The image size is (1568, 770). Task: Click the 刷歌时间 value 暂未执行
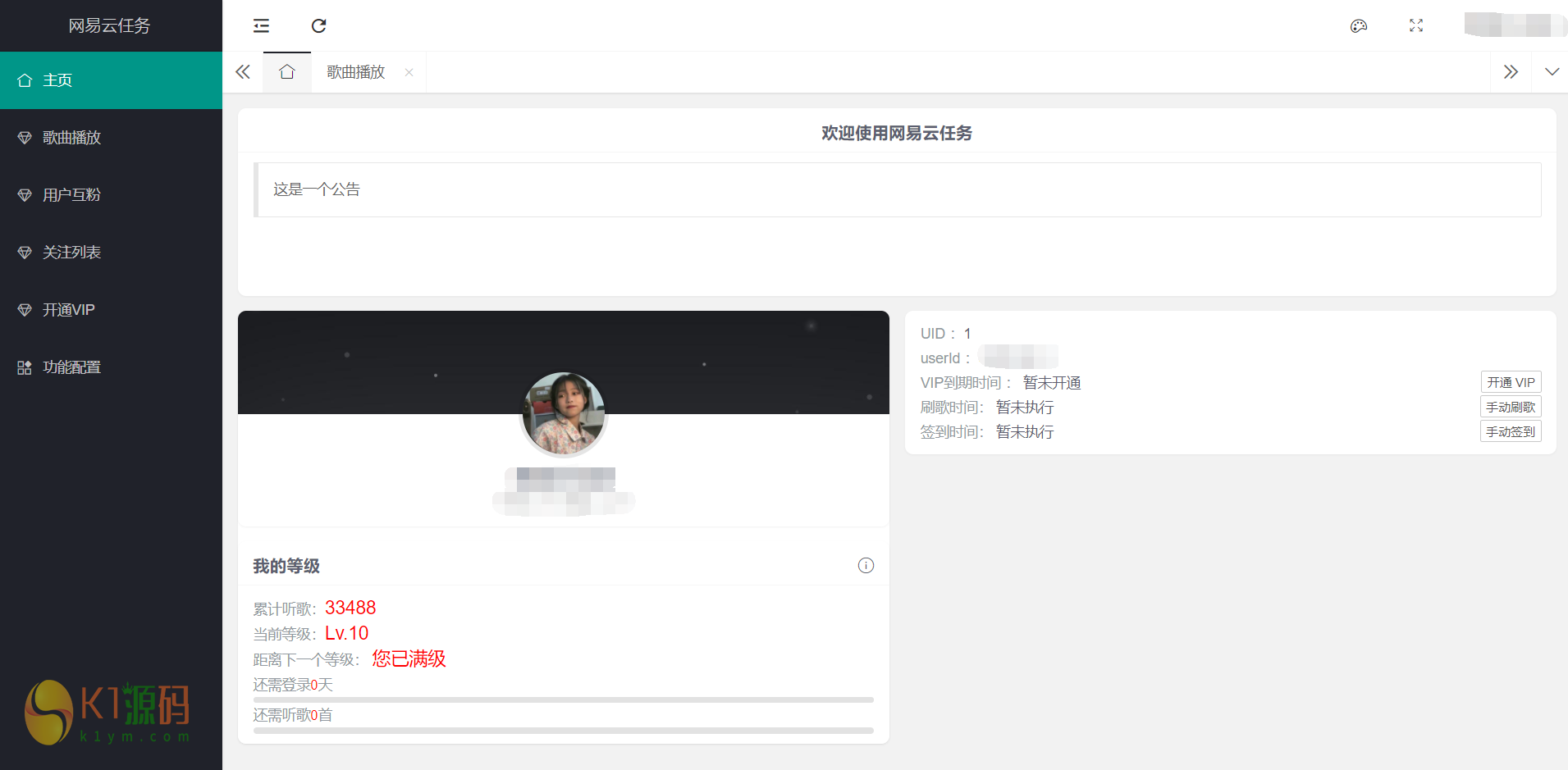click(x=1025, y=408)
